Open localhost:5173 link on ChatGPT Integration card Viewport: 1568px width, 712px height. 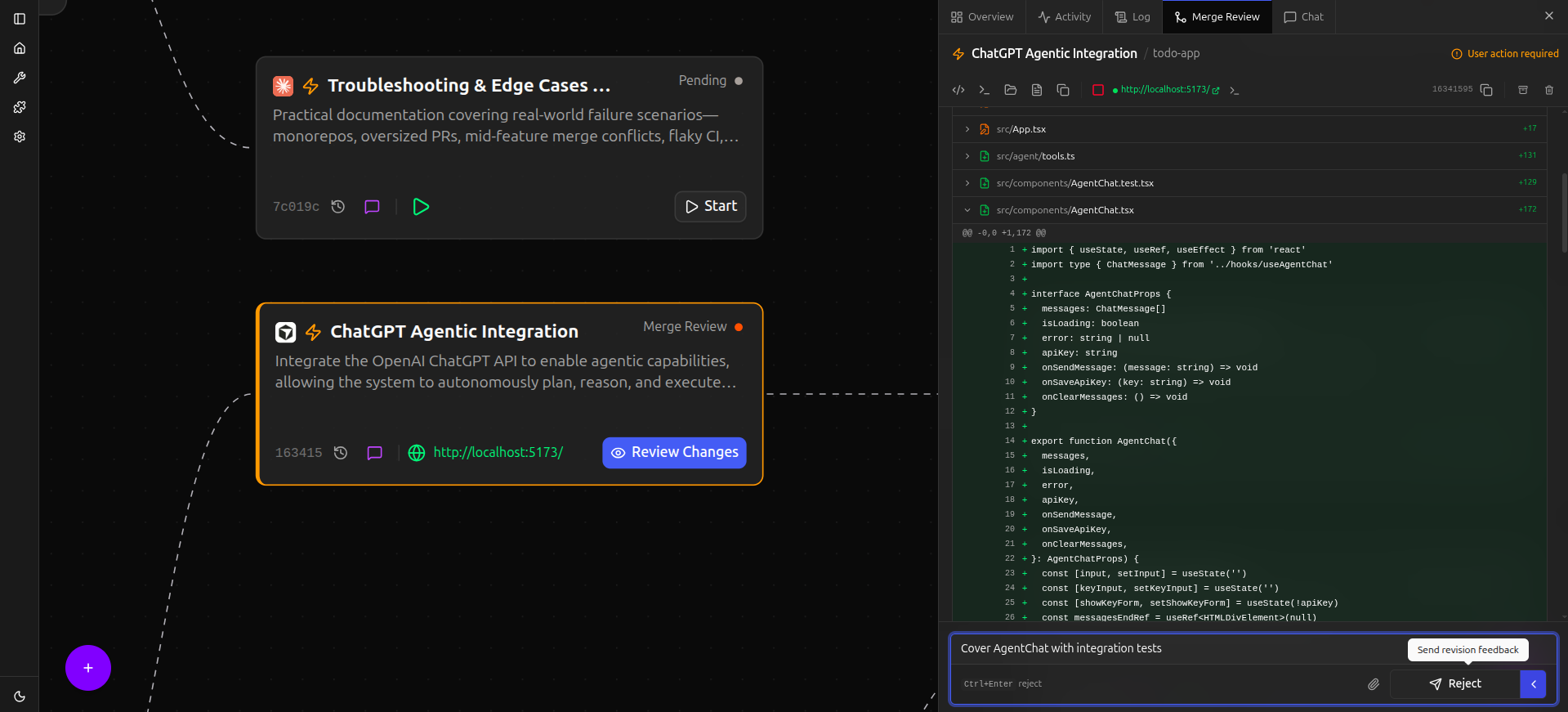click(x=498, y=452)
